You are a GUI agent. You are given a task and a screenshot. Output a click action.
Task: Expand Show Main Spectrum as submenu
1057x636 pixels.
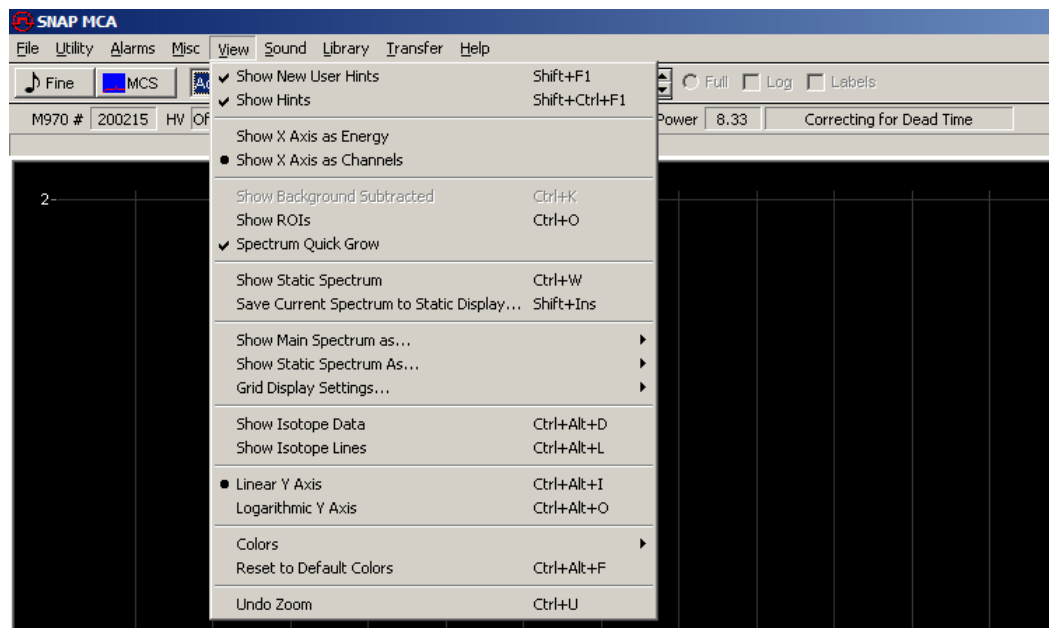coord(433,340)
